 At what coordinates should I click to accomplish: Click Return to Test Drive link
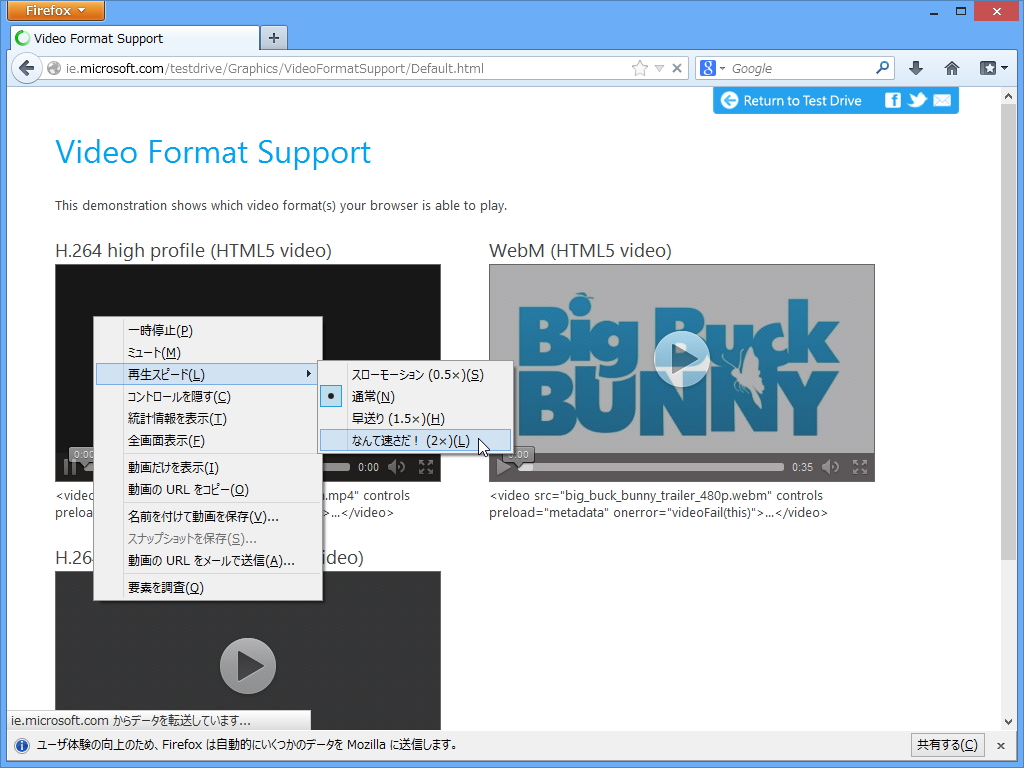pyautogui.click(x=791, y=101)
